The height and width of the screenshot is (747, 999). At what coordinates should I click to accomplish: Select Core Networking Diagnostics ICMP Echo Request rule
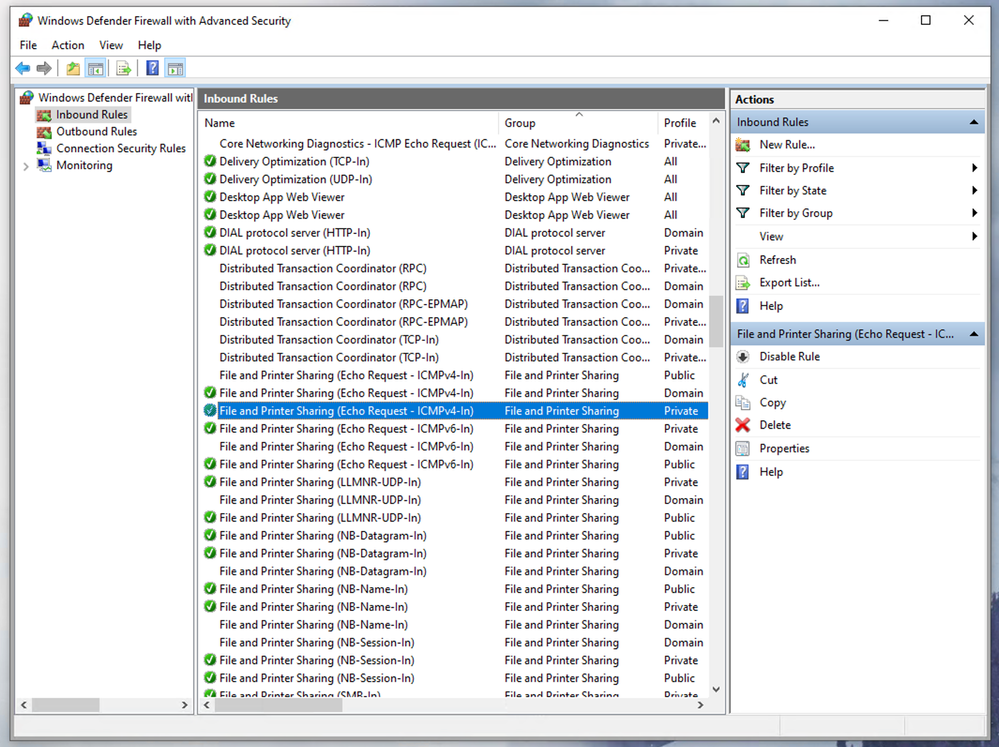coord(454,143)
